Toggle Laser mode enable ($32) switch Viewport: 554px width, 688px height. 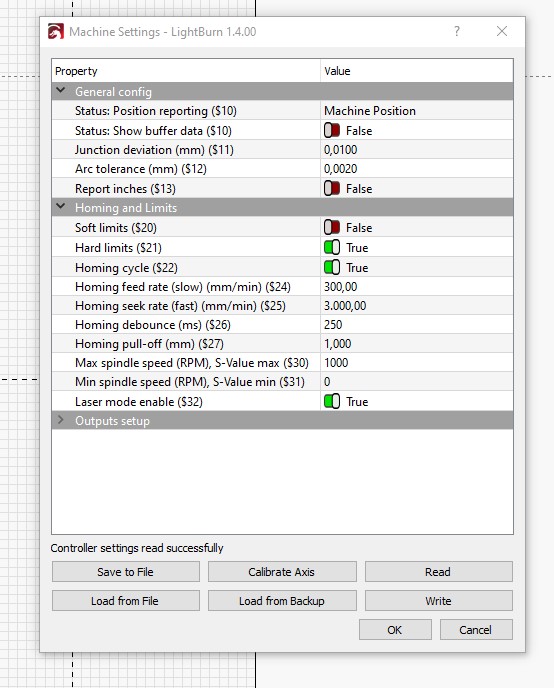point(332,401)
